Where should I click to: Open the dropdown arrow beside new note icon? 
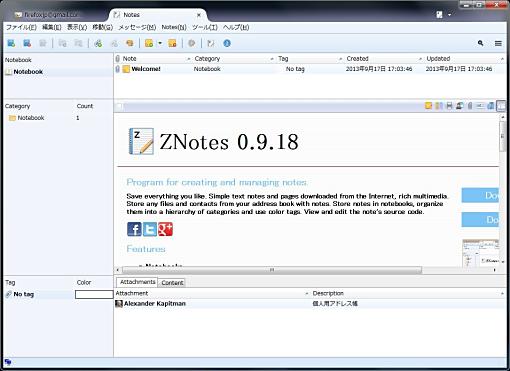[160, 43]
